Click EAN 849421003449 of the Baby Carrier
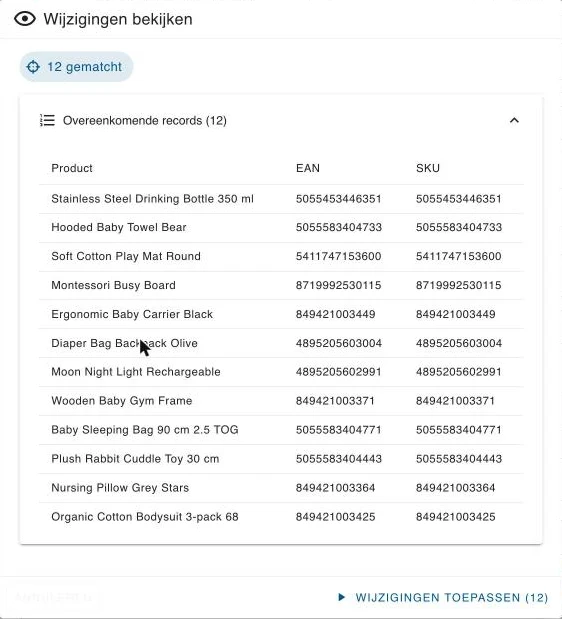The width and height of the screenshot is (562, 619). (335, 314)
